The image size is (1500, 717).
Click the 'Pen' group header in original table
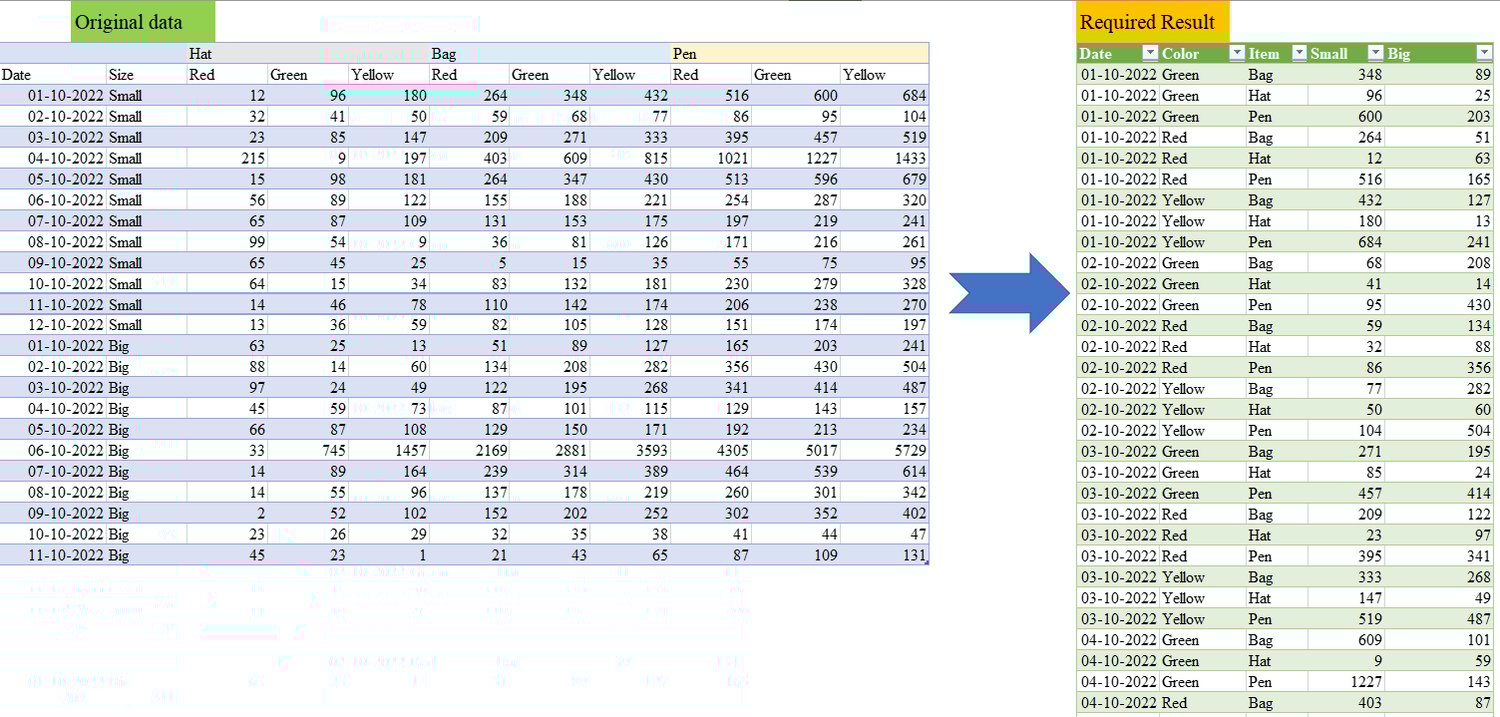coord(799,53)
